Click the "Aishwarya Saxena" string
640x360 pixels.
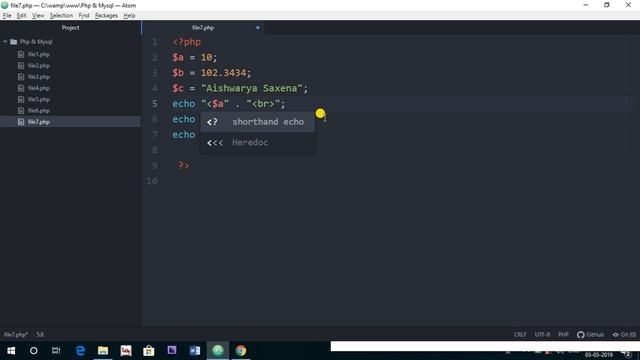pyautogui.click(x=251, y=88)
